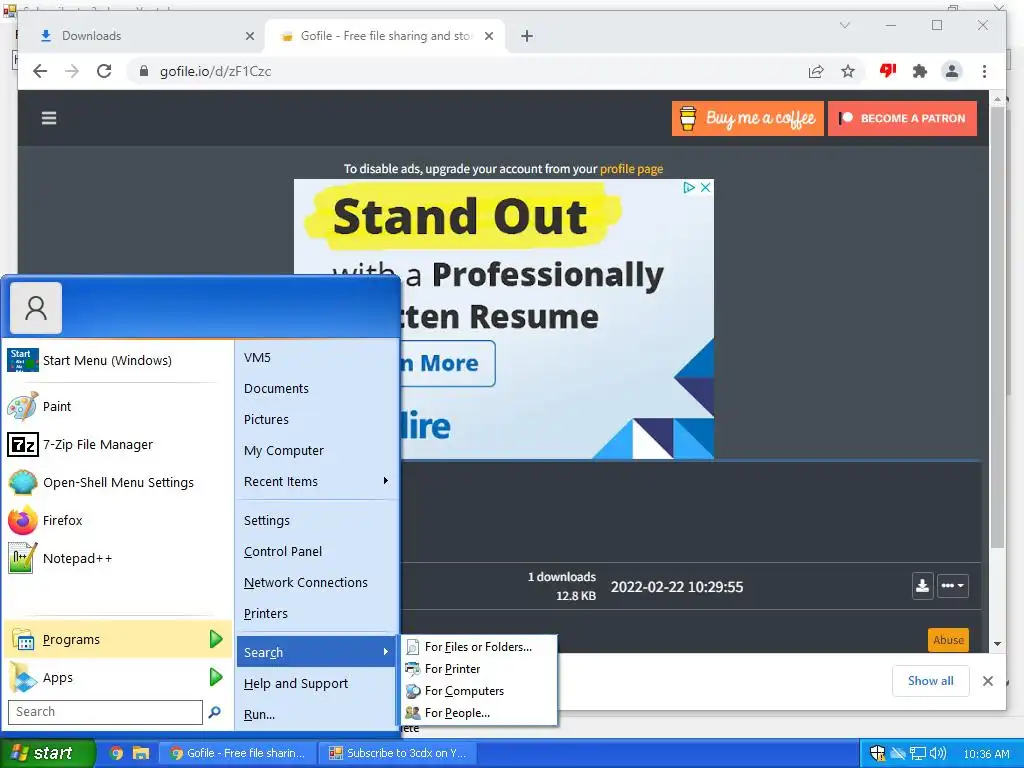
Task: Close the Gofile tab
Action: 489,36
